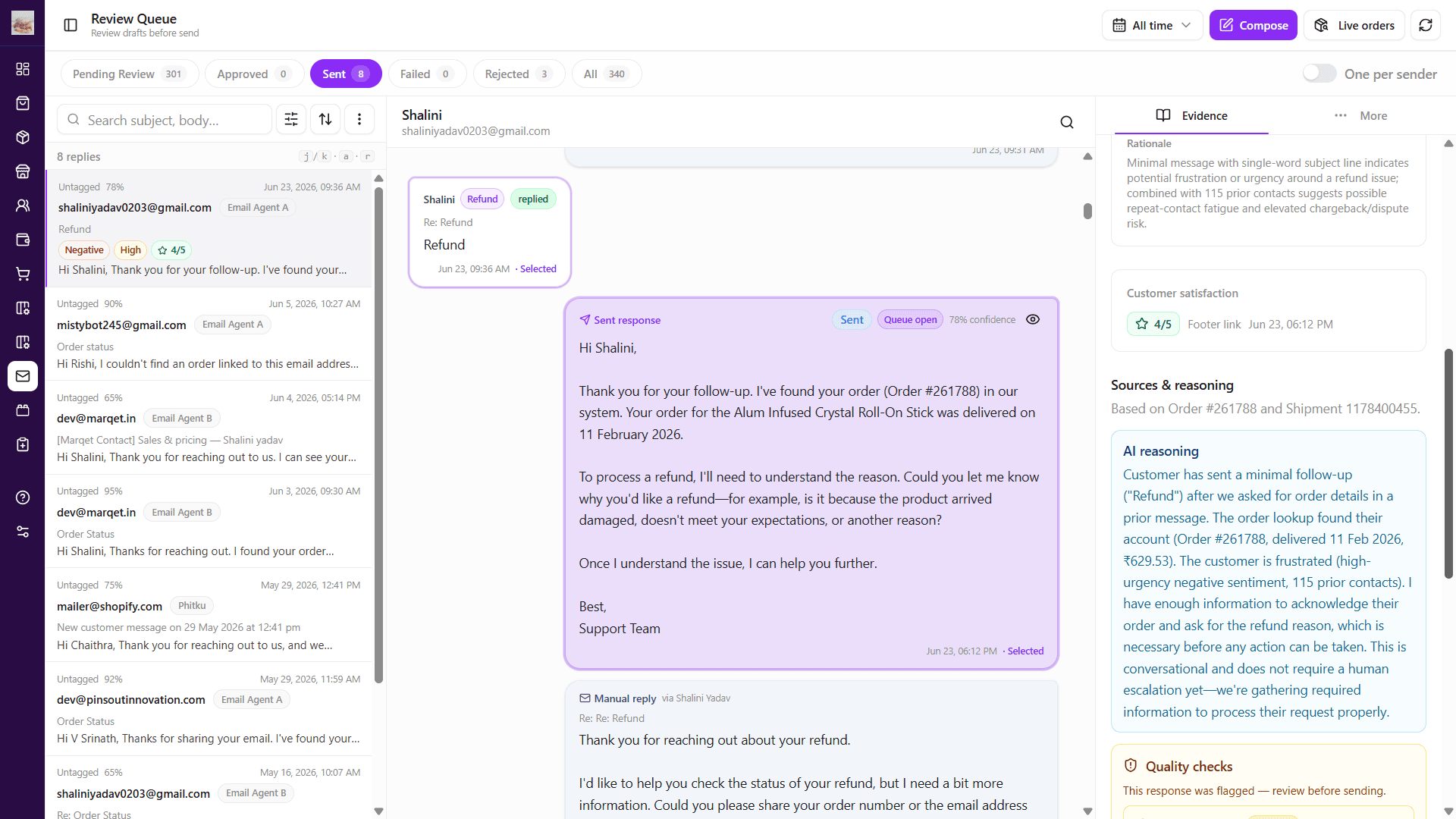Open filter options next to search
This screenshot has width=1456, height=819.
[291, 119]
